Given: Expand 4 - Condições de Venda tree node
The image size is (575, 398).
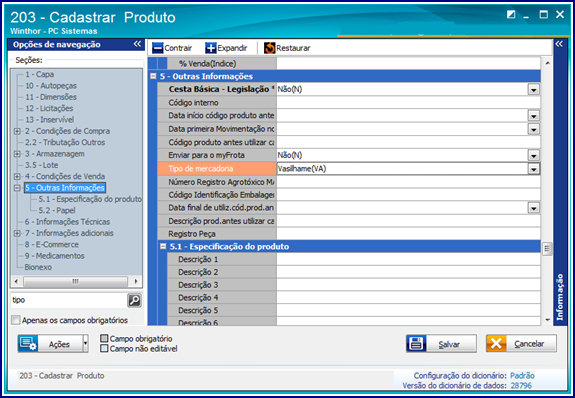Looking at the screenshot, I should coord(17,176).
